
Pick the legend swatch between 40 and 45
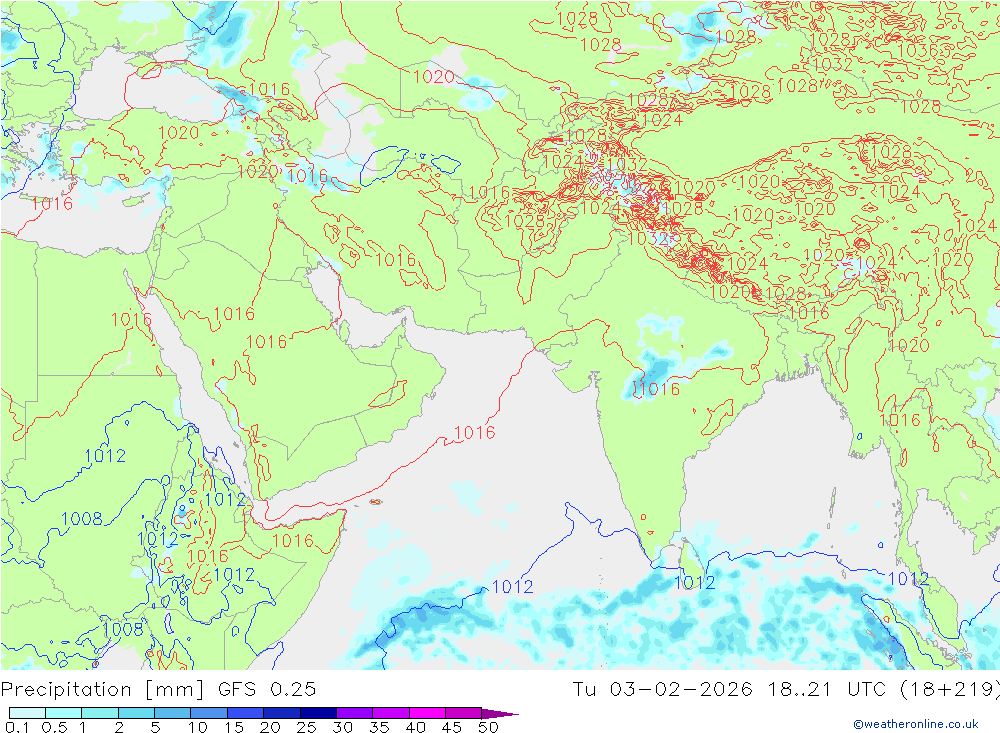click(x=427, y=713)
